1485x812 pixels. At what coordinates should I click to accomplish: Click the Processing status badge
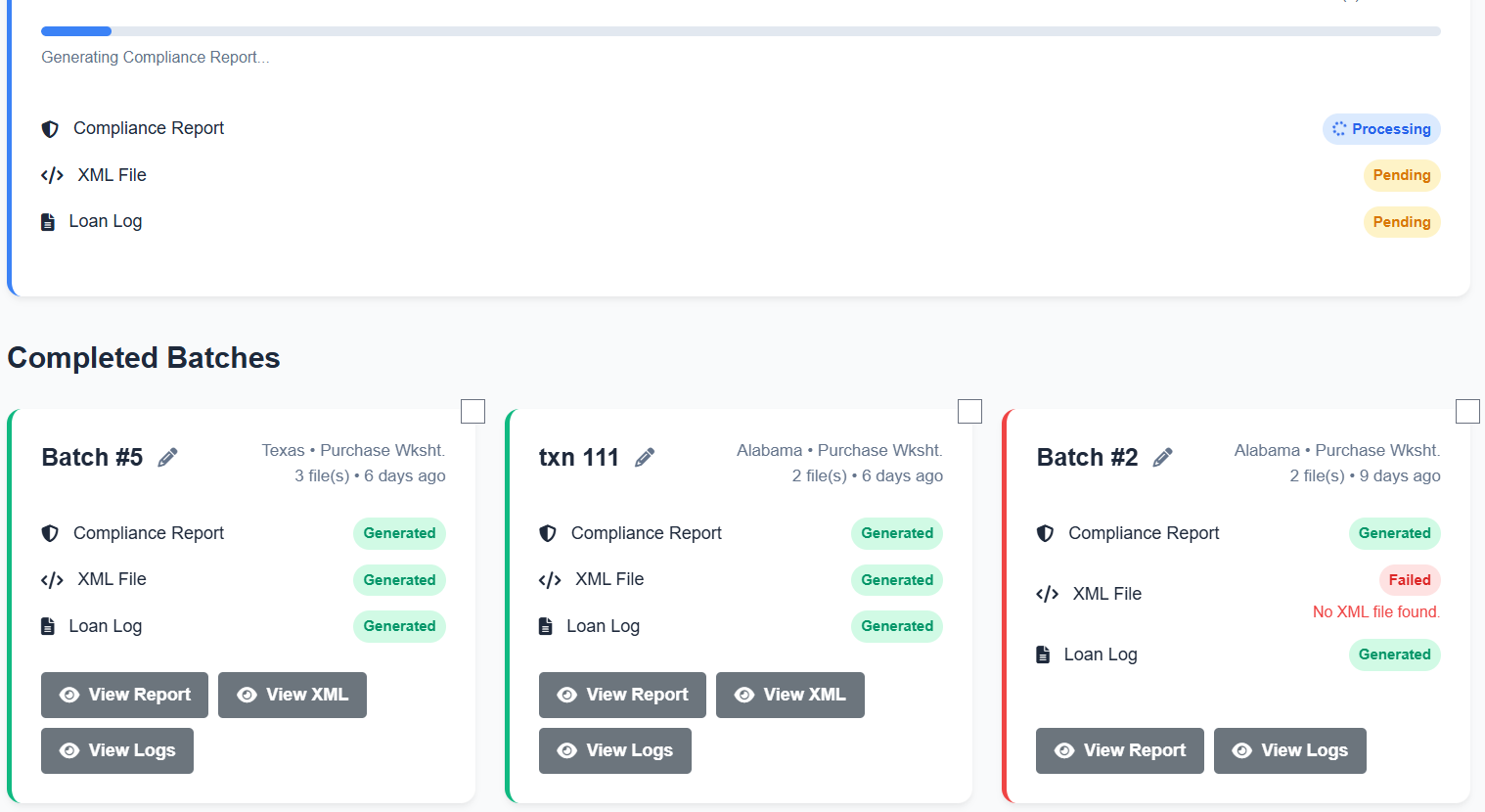1381,129
